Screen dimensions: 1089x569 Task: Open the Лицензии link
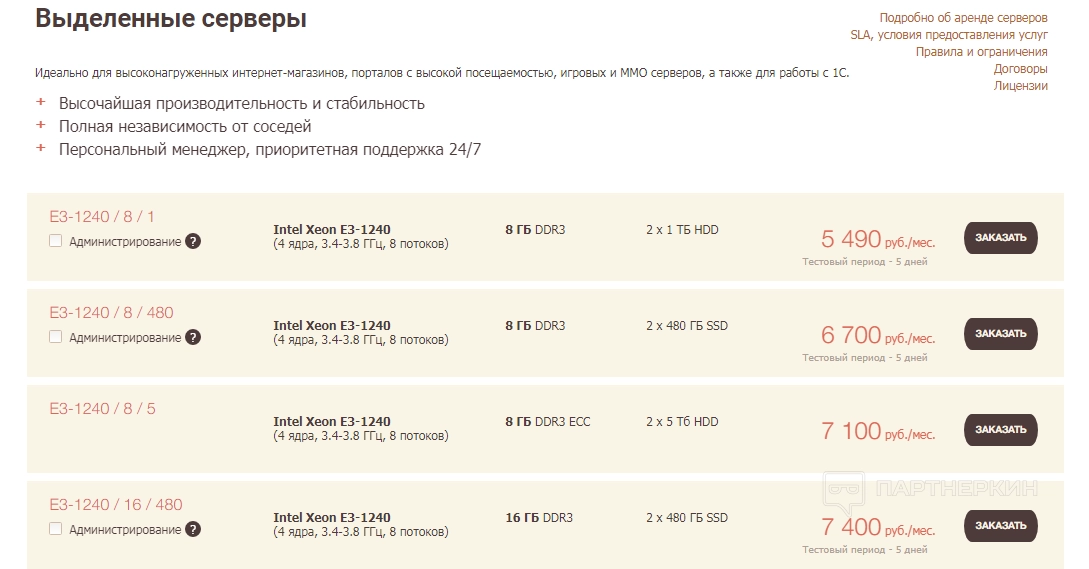coord(1020,86)
